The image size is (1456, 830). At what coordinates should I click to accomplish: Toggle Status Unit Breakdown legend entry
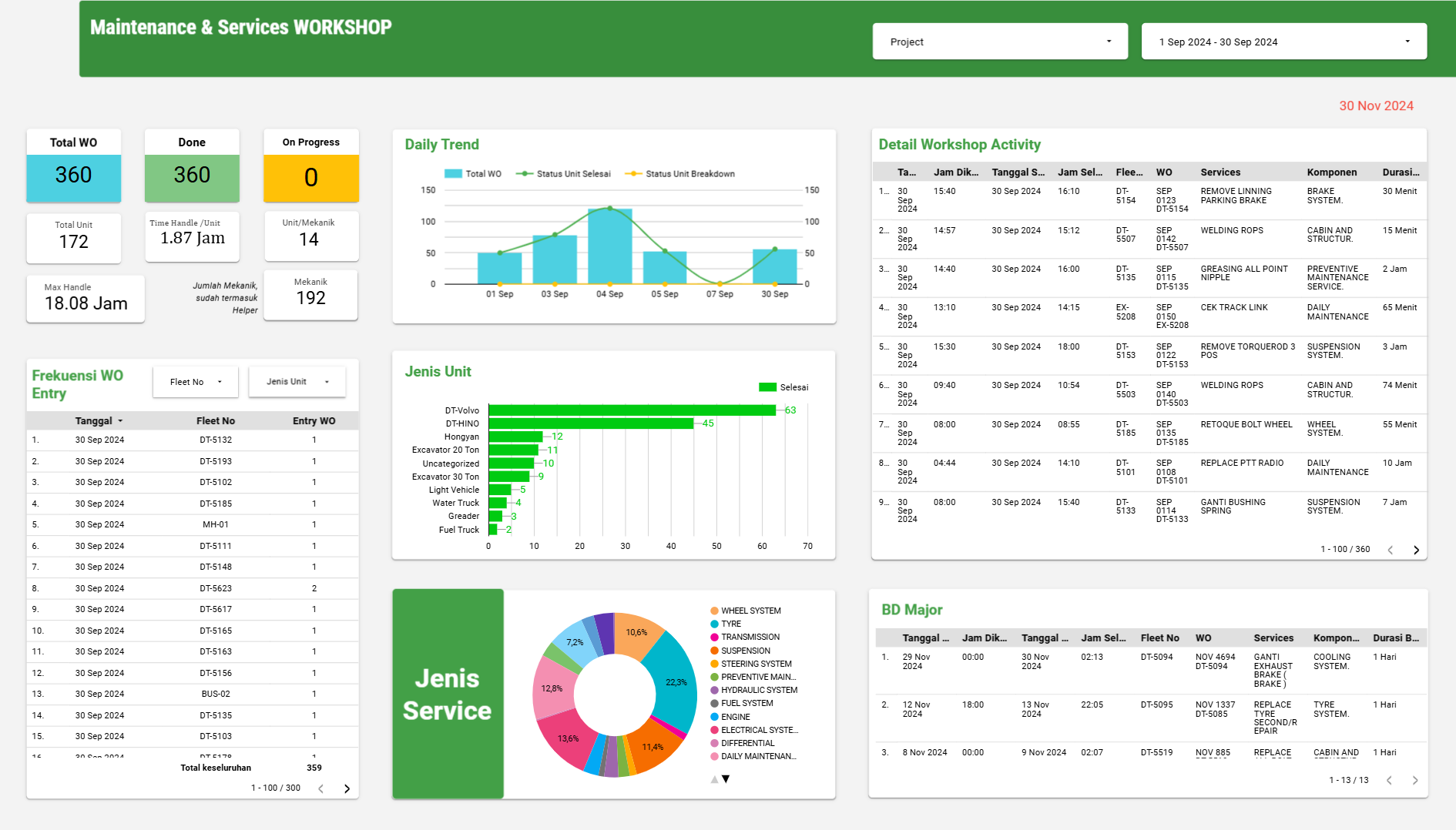pos(681,174)
